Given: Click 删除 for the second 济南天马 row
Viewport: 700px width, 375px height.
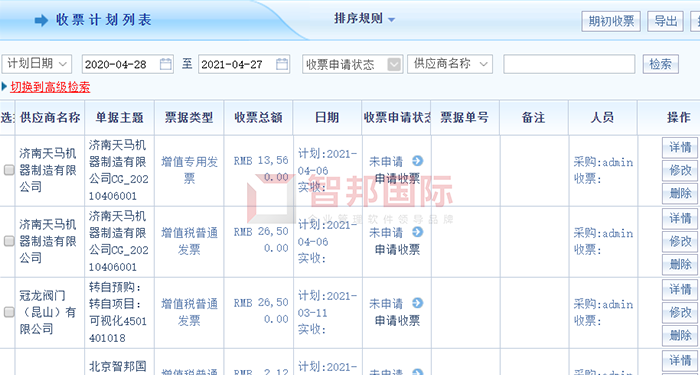Looking at the screenshot, I should [x=680, y=264].
